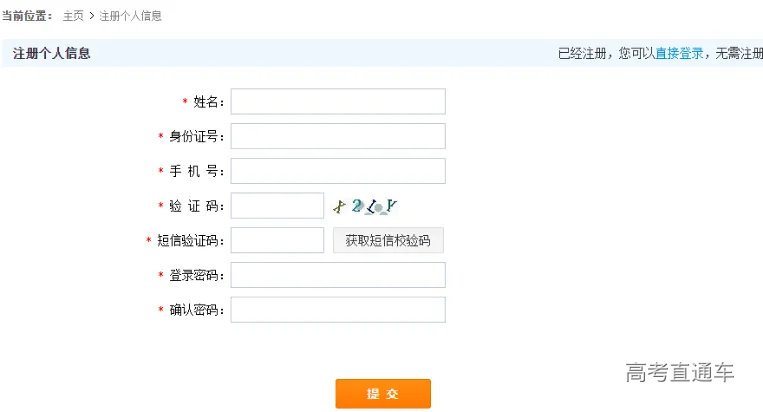Focus the 身份证号 ID number field
Image resolution: width=763 pixels, height=412 pixels.
[338, 136]
